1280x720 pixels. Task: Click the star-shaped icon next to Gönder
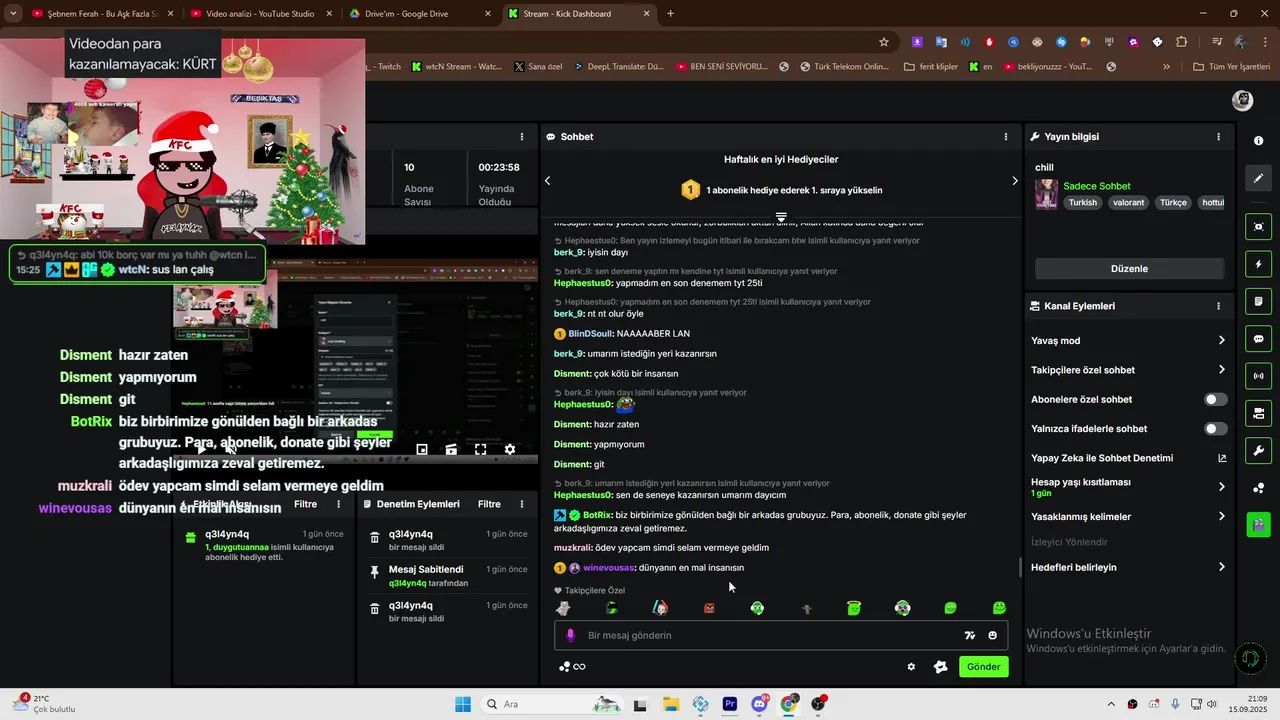[x=940, y=667]
